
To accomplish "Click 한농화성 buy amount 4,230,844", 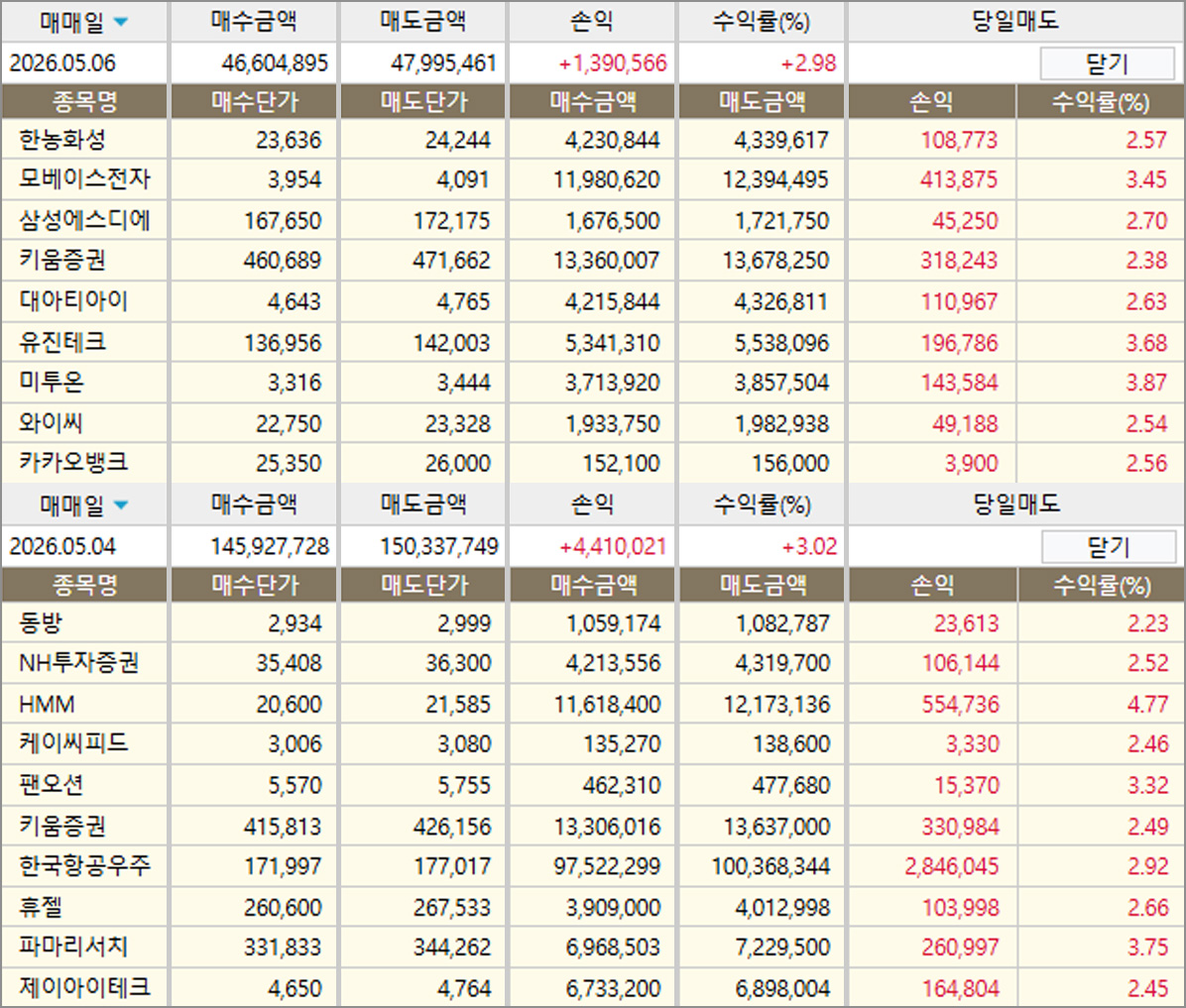I will coord(612,140).
